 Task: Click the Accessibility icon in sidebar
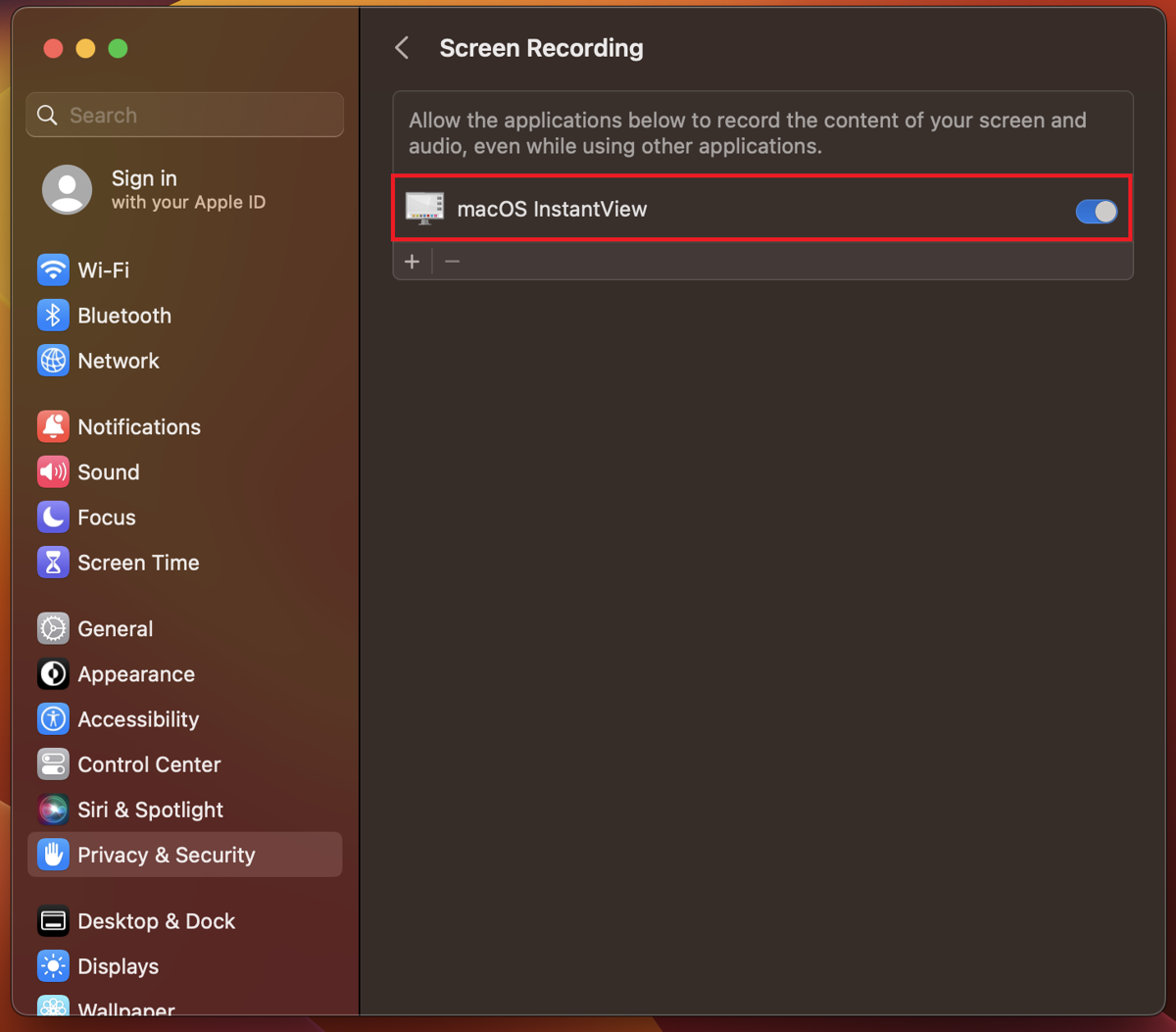pyautogui.click(x=53, y=719)
